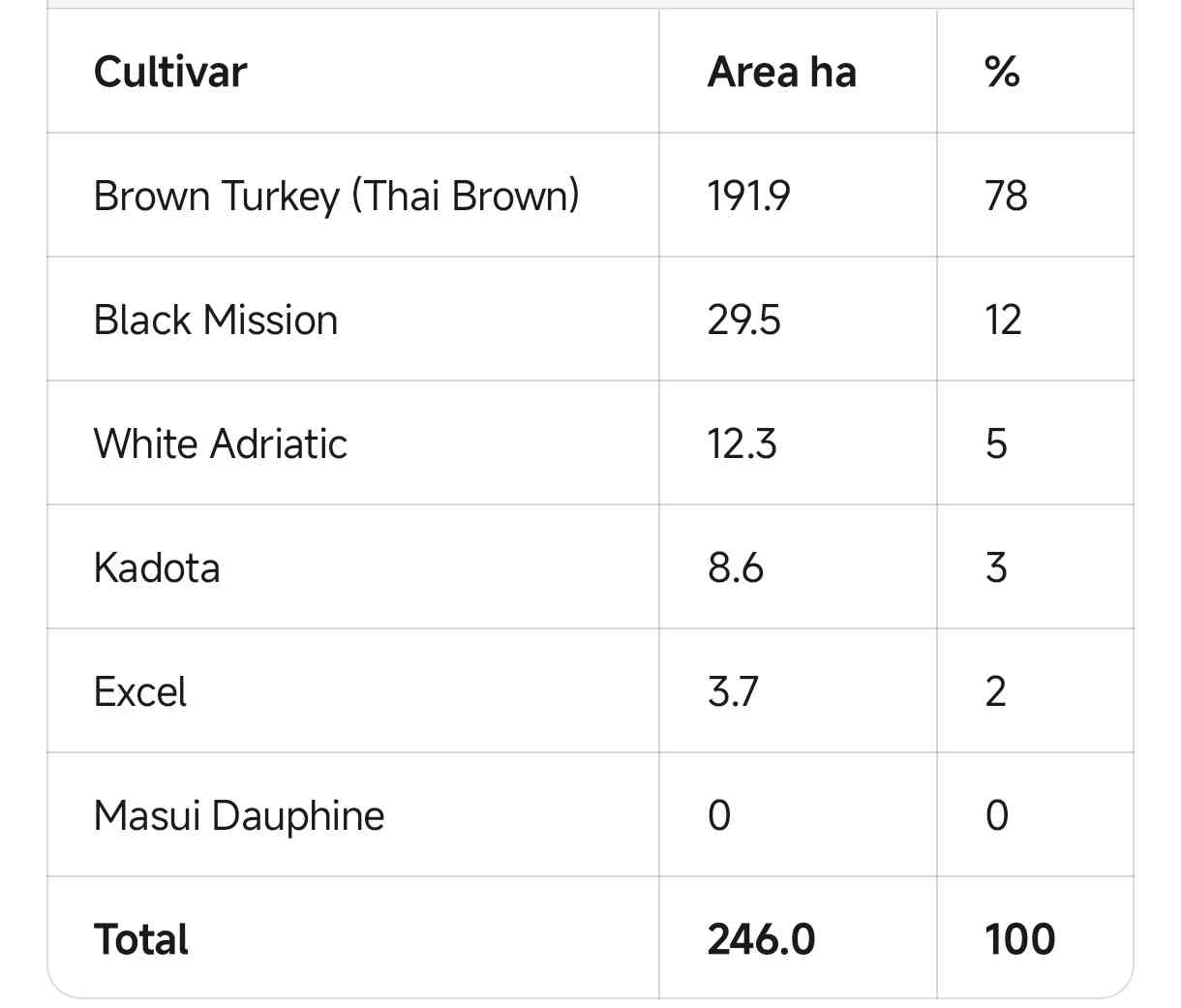Viewport: 1181px width, 1008px height.
Task: Click the Masui Dauphine cultivar cell
Action: pyautogui.click(x=239, y=815)
